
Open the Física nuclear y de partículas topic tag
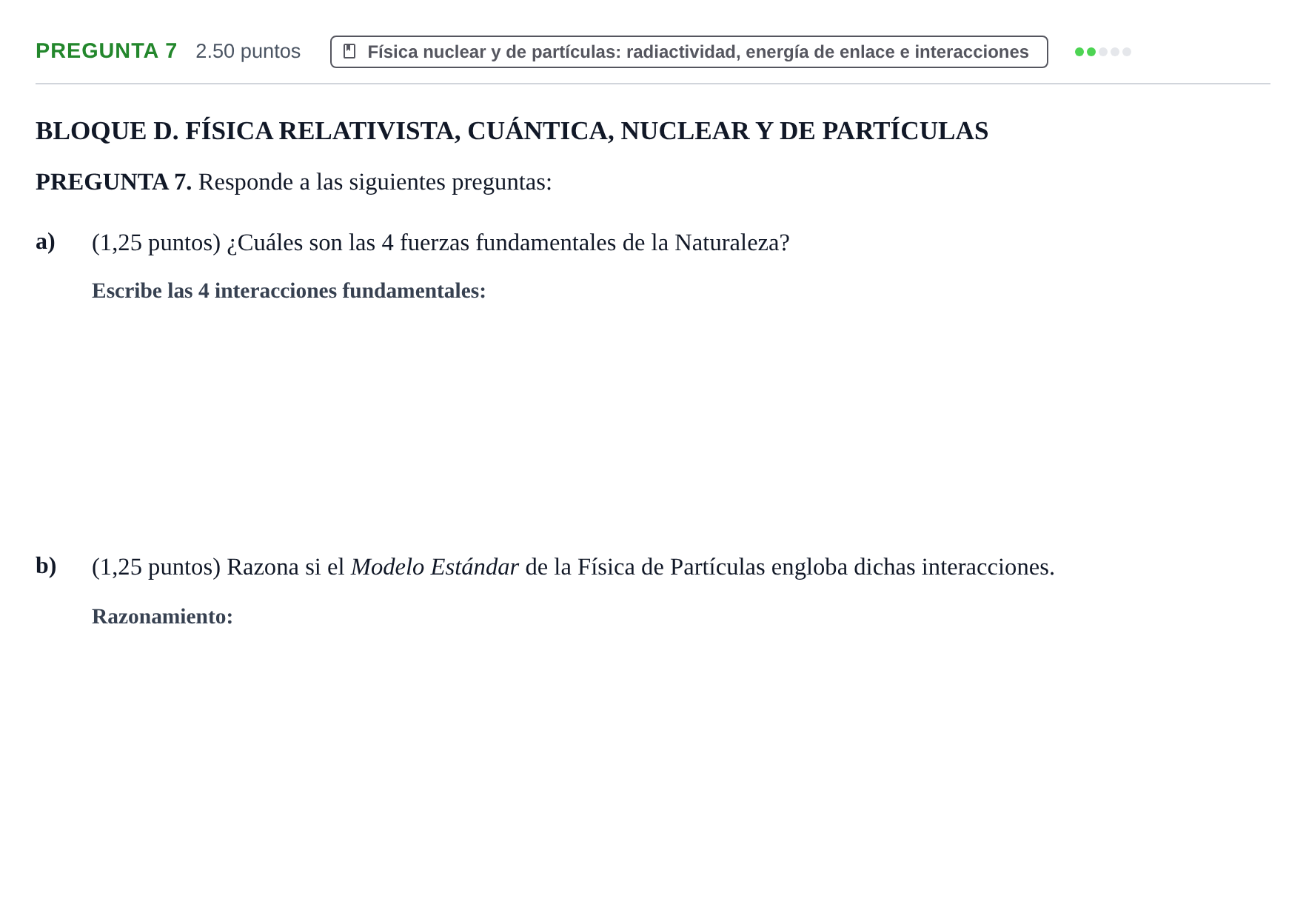(689, 52)
